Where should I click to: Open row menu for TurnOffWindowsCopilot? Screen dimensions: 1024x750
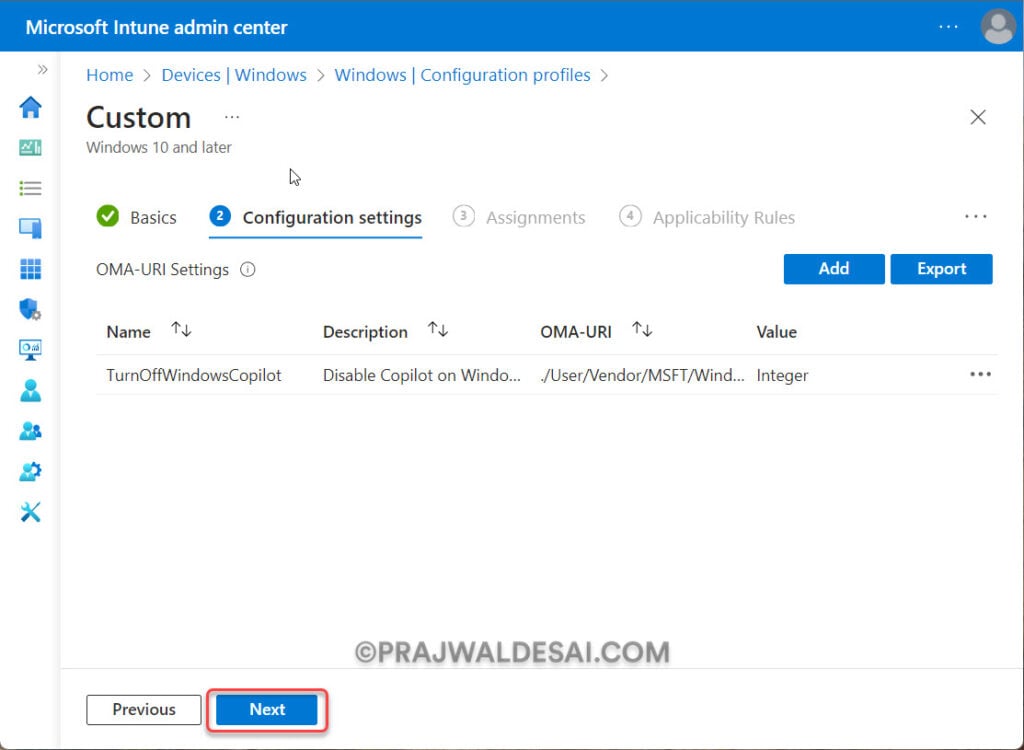tap(980, 374)
